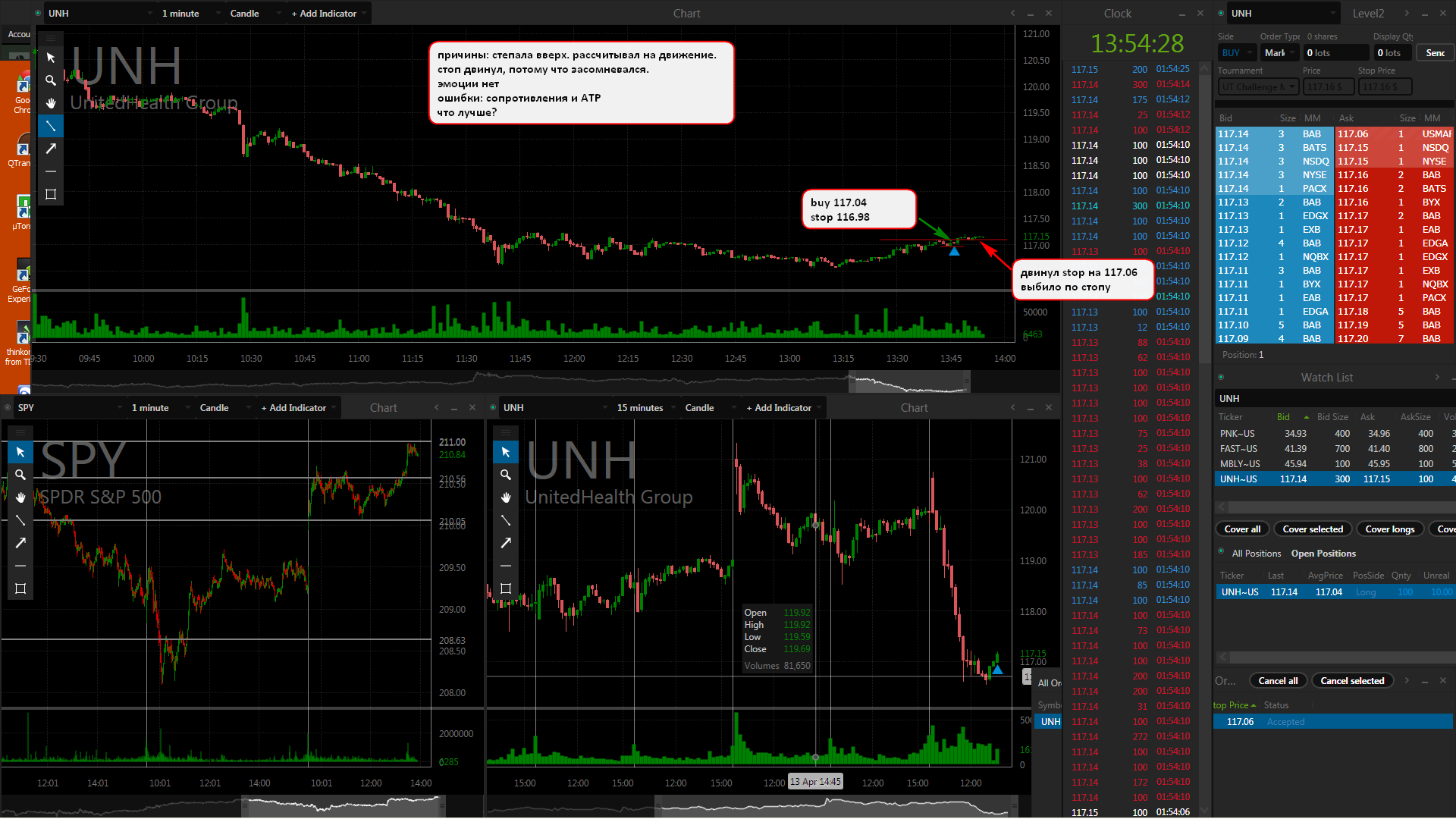Select arrow tool in 15-minute UNH chart
1456x819 pixels.
506,543
